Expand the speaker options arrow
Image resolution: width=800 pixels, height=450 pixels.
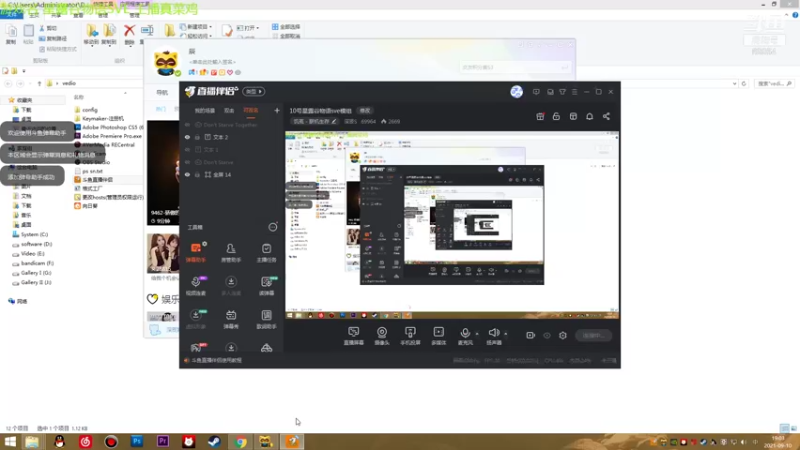(506, 334)
